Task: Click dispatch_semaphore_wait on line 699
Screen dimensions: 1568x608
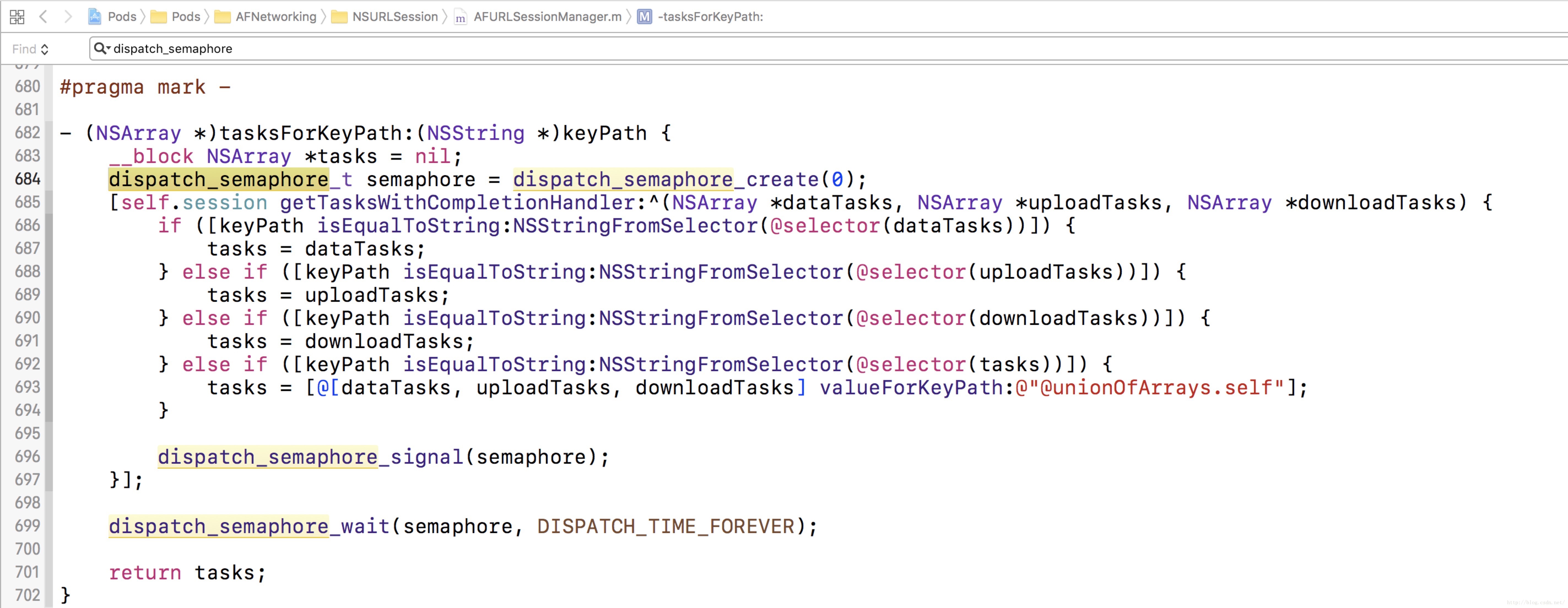Action: point(249,526)
